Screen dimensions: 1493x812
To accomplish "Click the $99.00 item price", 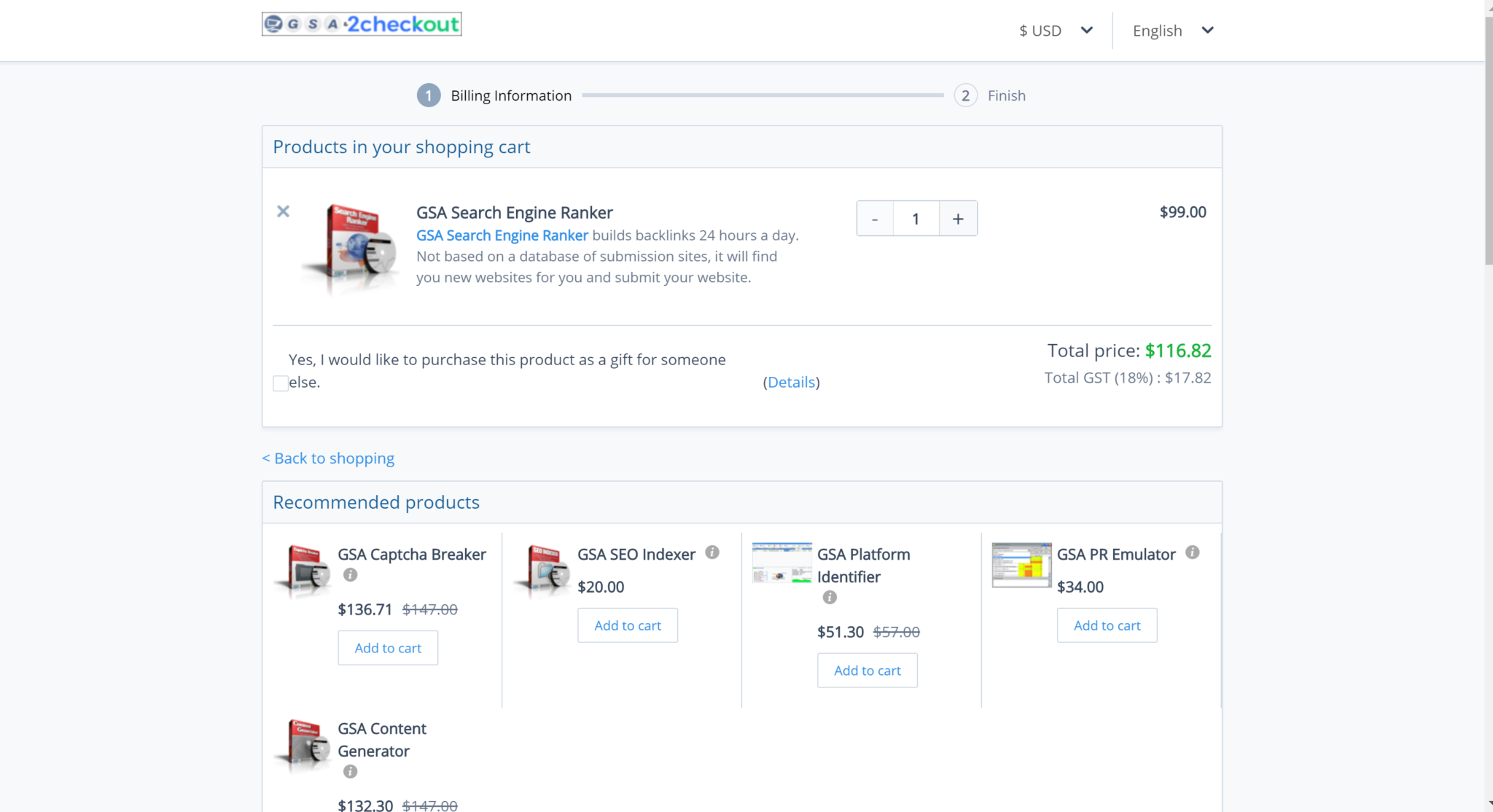I will point(1183,212).
